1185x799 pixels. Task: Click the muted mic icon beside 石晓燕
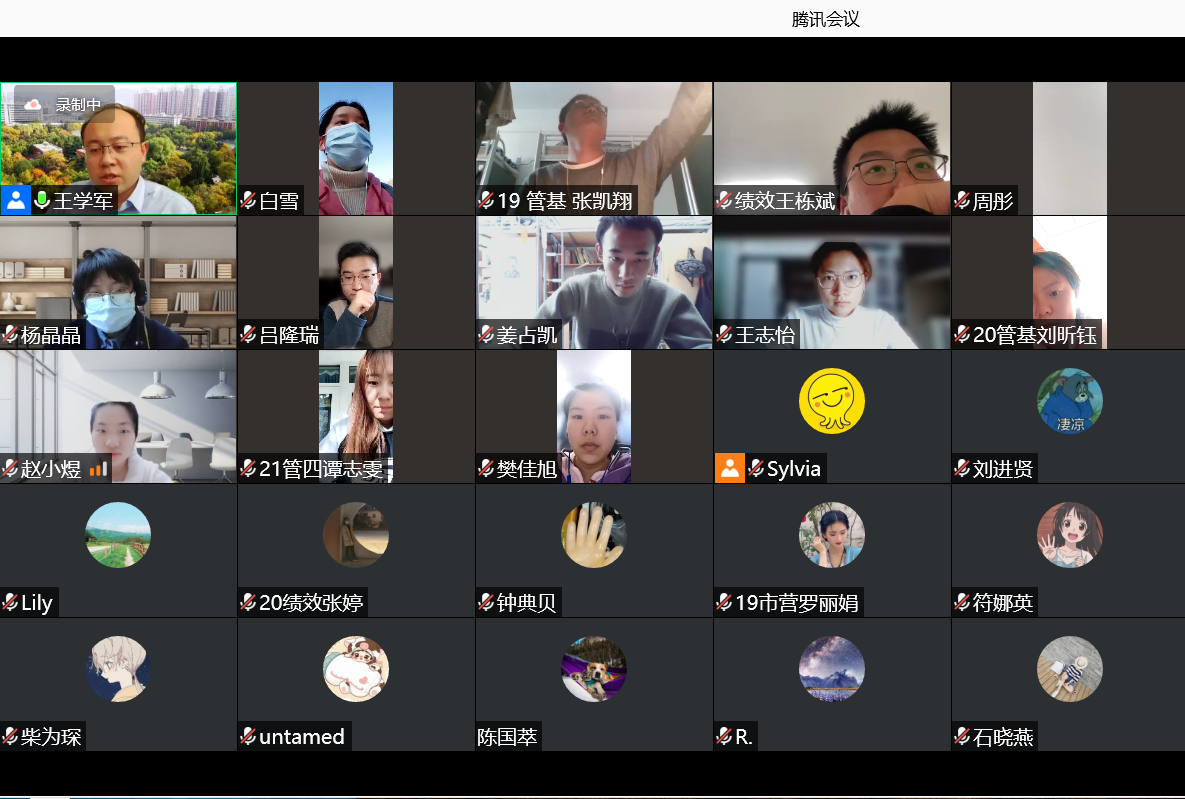962,738
